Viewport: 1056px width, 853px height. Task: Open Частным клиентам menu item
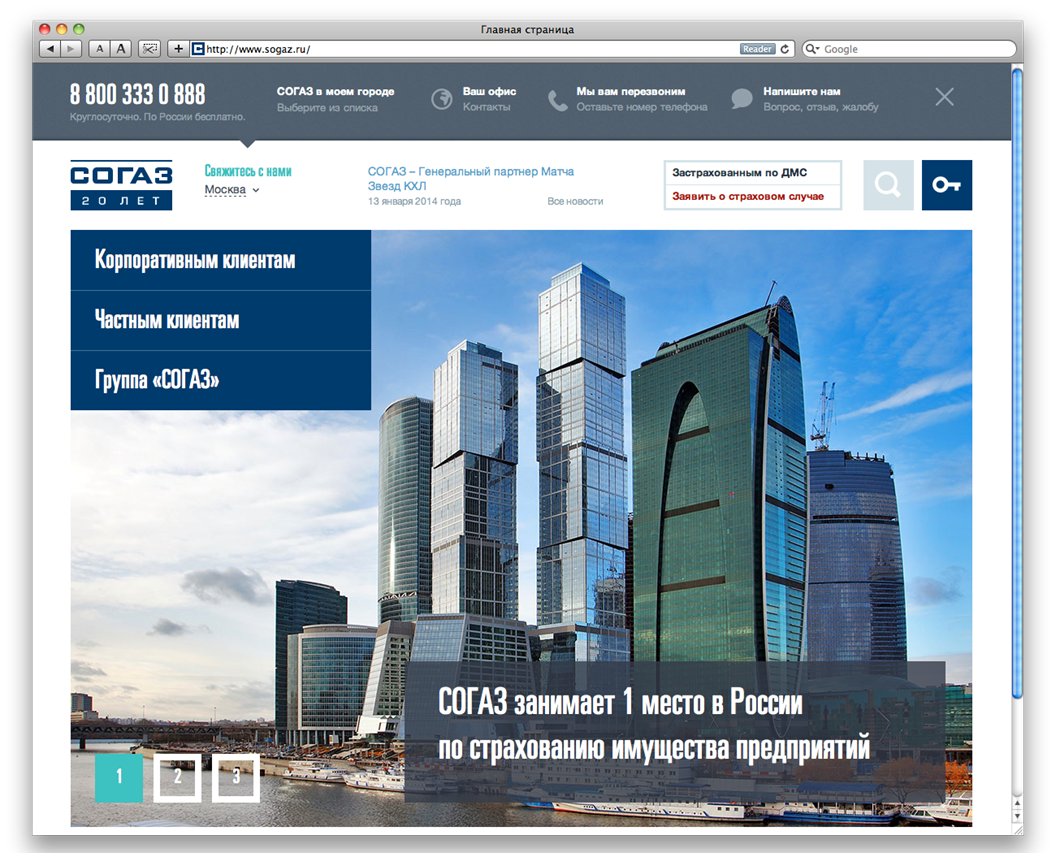pyautogui.click(x=221, y=320)
